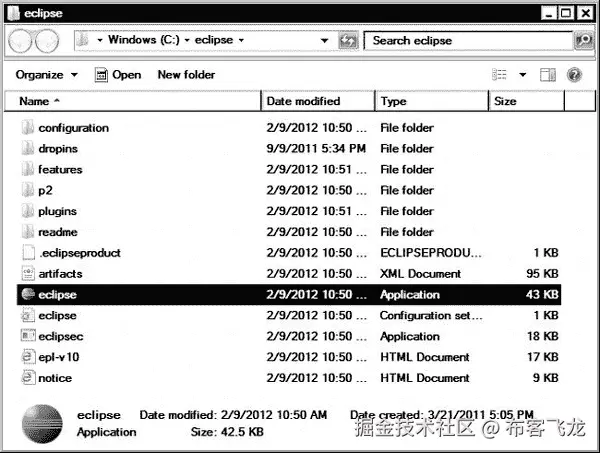
Task: Click the 9 KB size cell
Action: click(546, 378)
